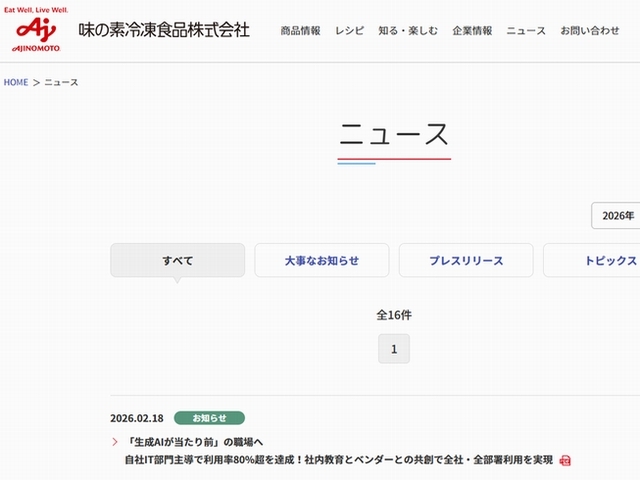Click page number 1 button
The image size is (640, 480).
tap(394, 349)
